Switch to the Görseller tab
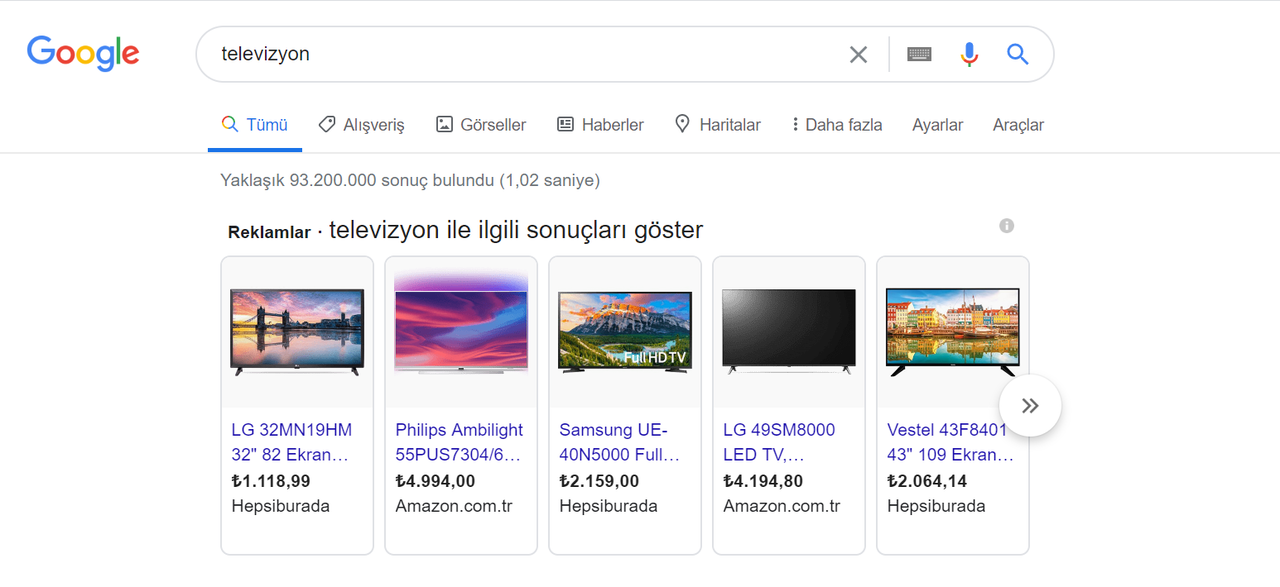The width and height of the screenshot is (1280, 587). 481,125
